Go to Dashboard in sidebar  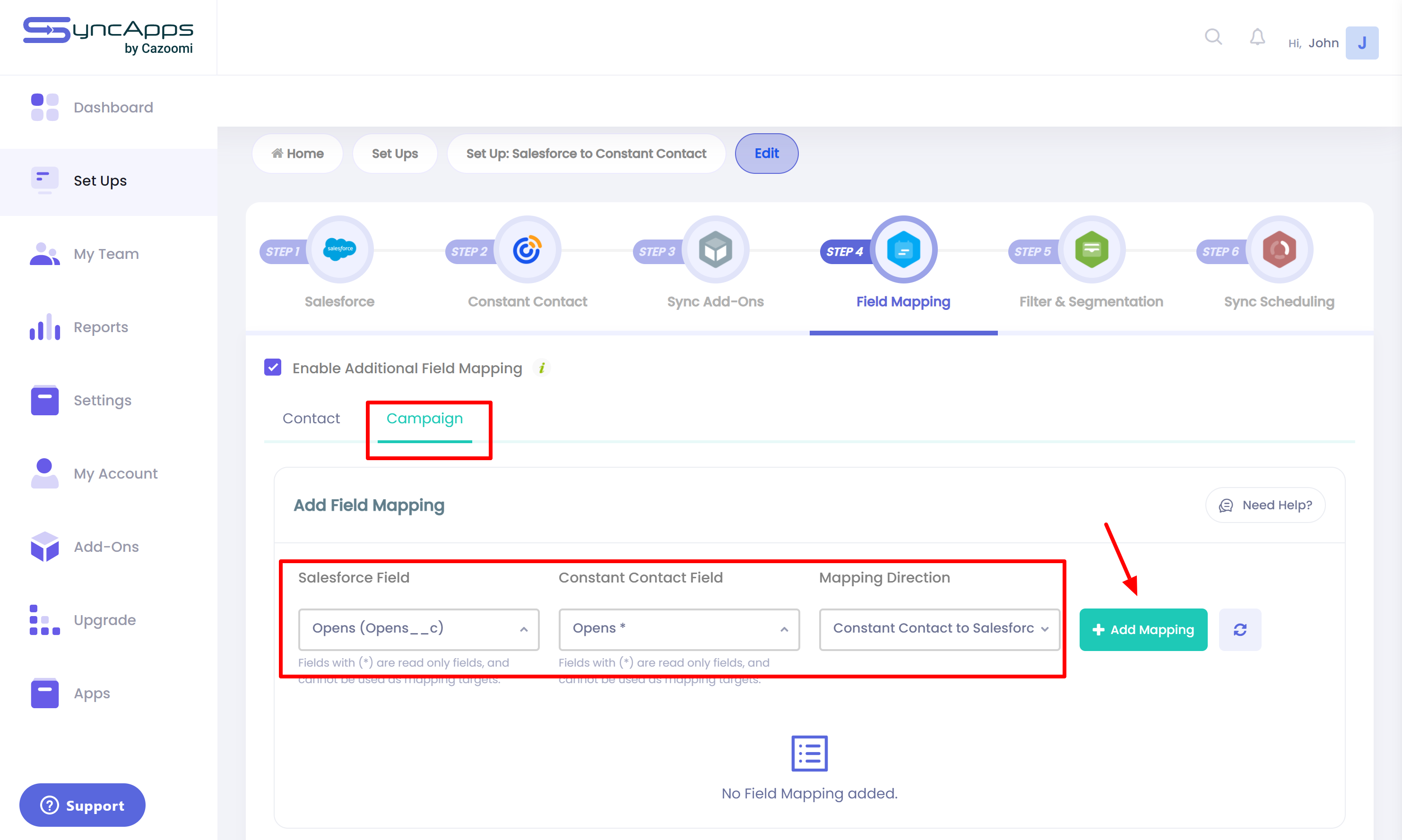pos(113,108)
